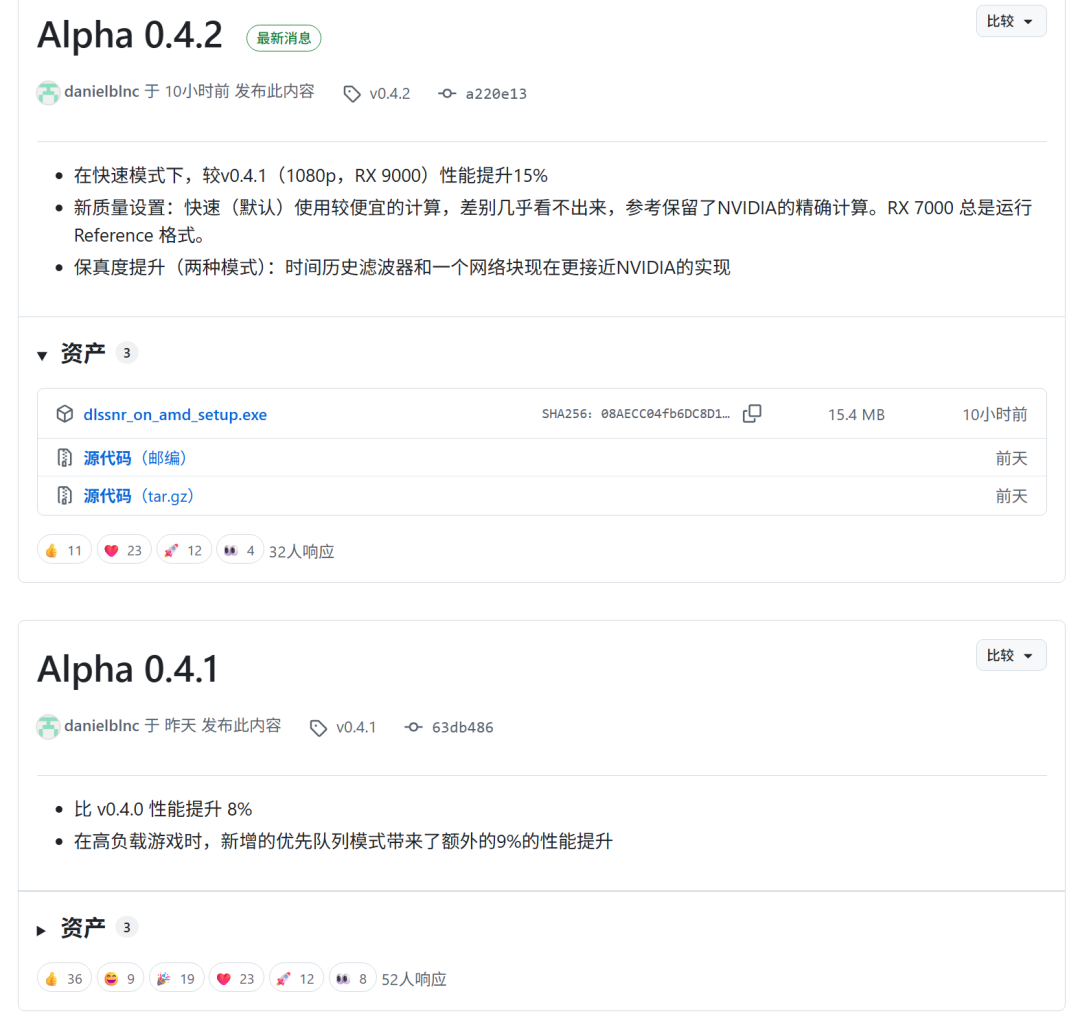Click the tag icon next to v0.4.1
This screenshot has width=1080, height=1016.
click(318, 727)
